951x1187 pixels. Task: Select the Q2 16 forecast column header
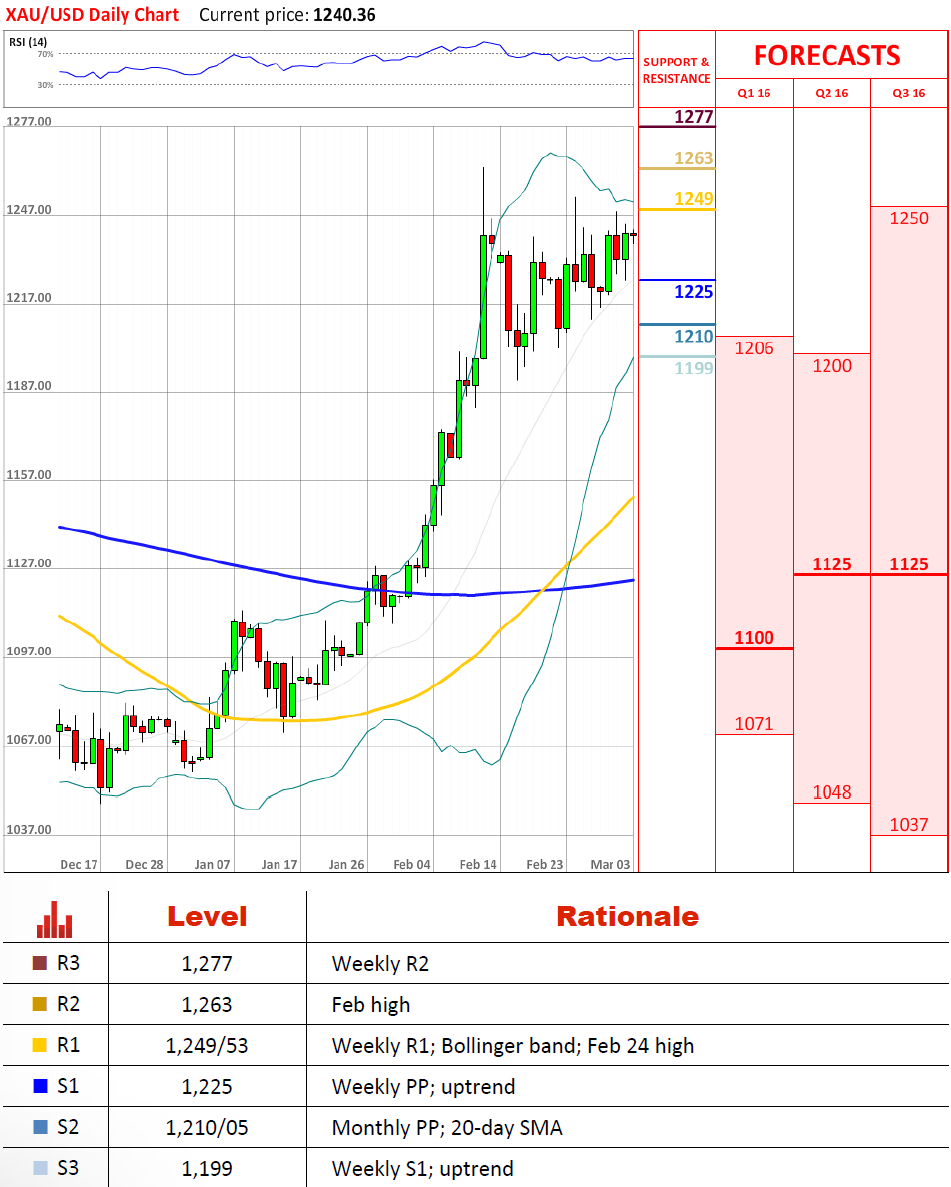831,93
